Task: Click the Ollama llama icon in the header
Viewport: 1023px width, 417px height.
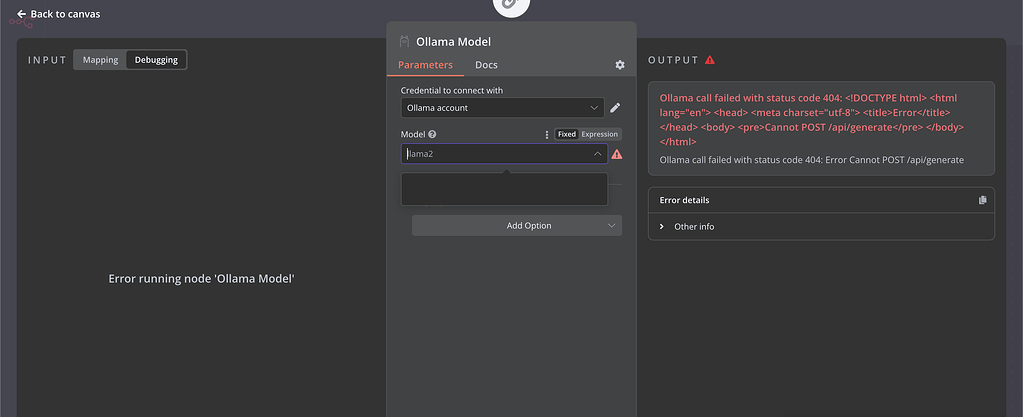Action: [x=404, y=42]
